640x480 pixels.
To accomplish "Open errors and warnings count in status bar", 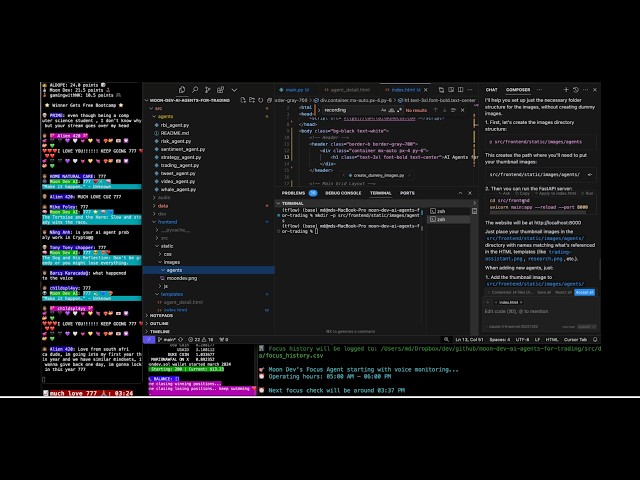I will 201,340.
